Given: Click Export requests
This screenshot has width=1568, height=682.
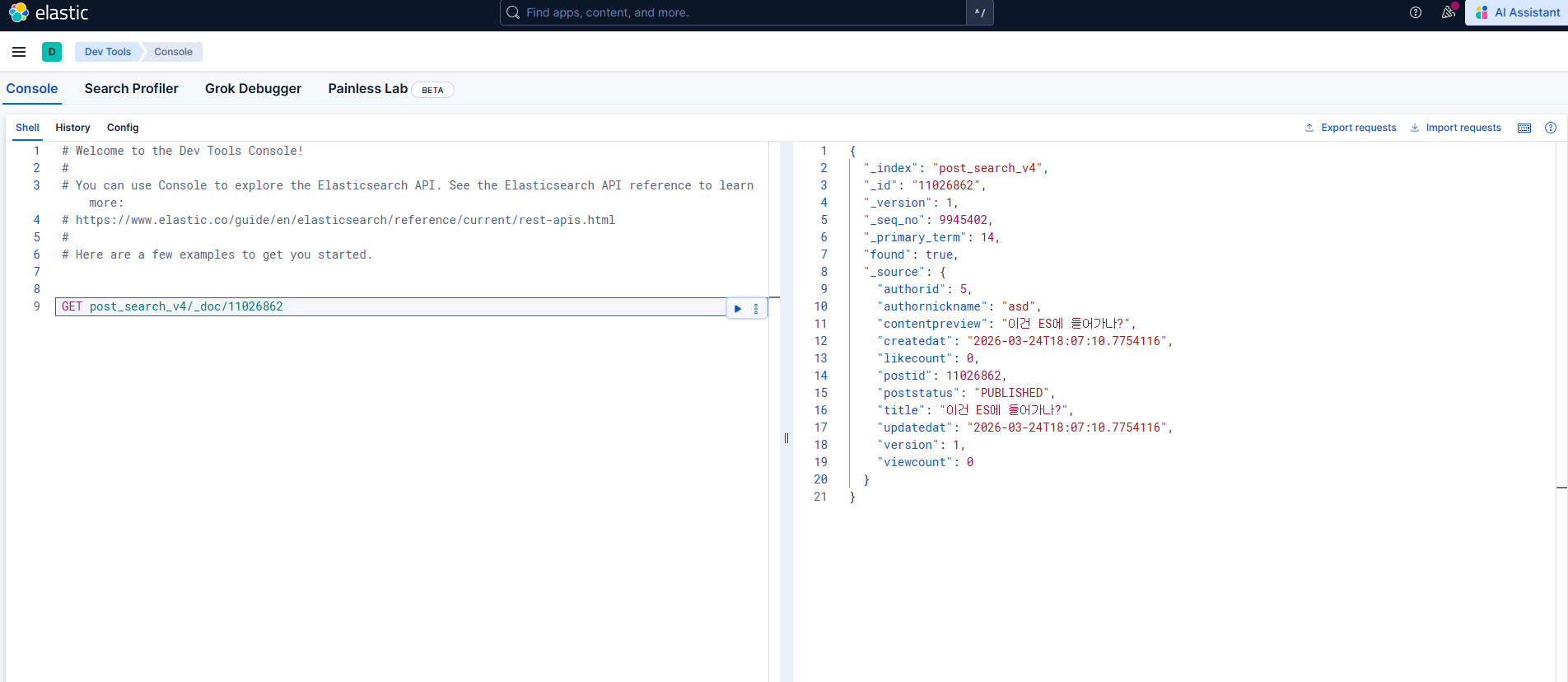Looking at the screenshot, I should [1351, 128].
